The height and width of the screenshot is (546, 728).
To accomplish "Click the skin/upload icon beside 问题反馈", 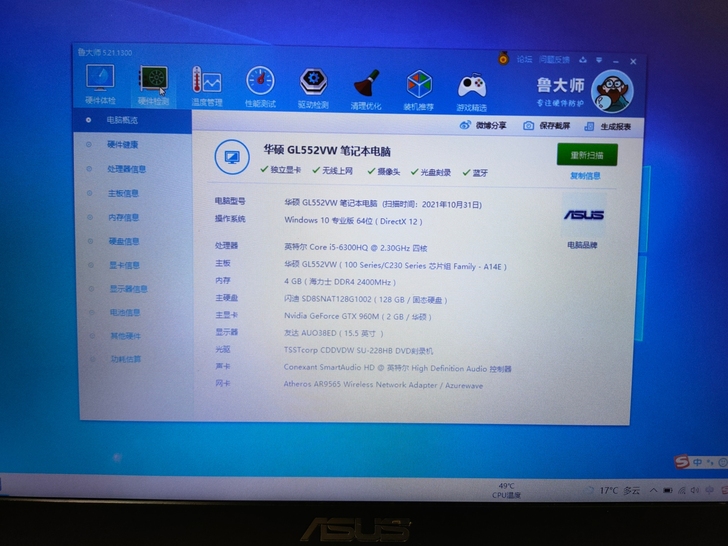I will [583, 60].
